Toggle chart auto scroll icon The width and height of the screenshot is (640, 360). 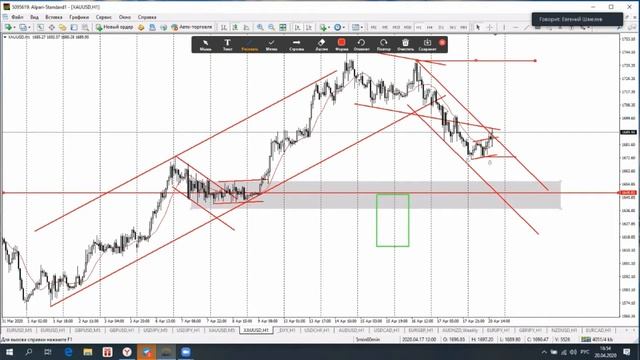tap(298, 27)
